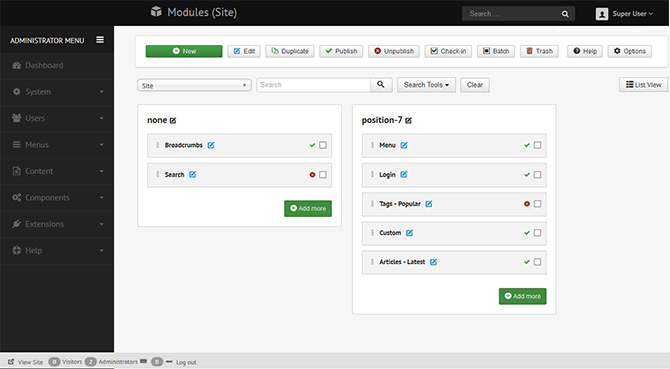This screenshot has width=670, height=369.
Task: Click the published check of Login module
Action: (527, 175)
